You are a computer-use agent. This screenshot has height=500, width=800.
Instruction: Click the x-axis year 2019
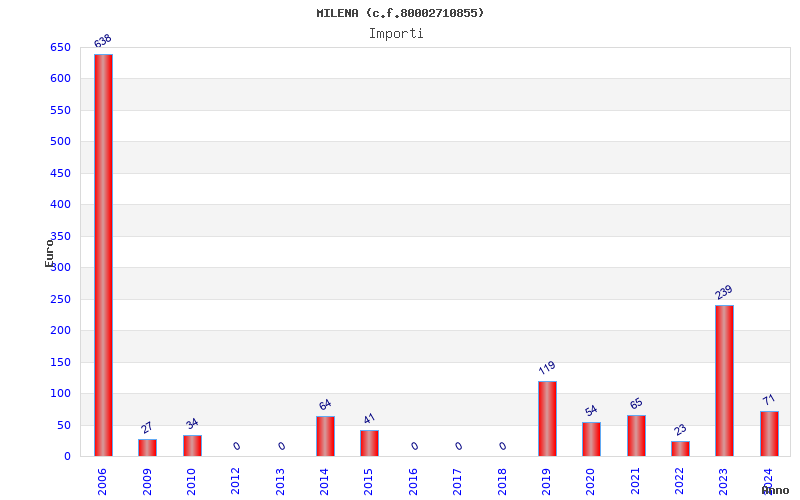pyautogui.click(x=546, y=482)
